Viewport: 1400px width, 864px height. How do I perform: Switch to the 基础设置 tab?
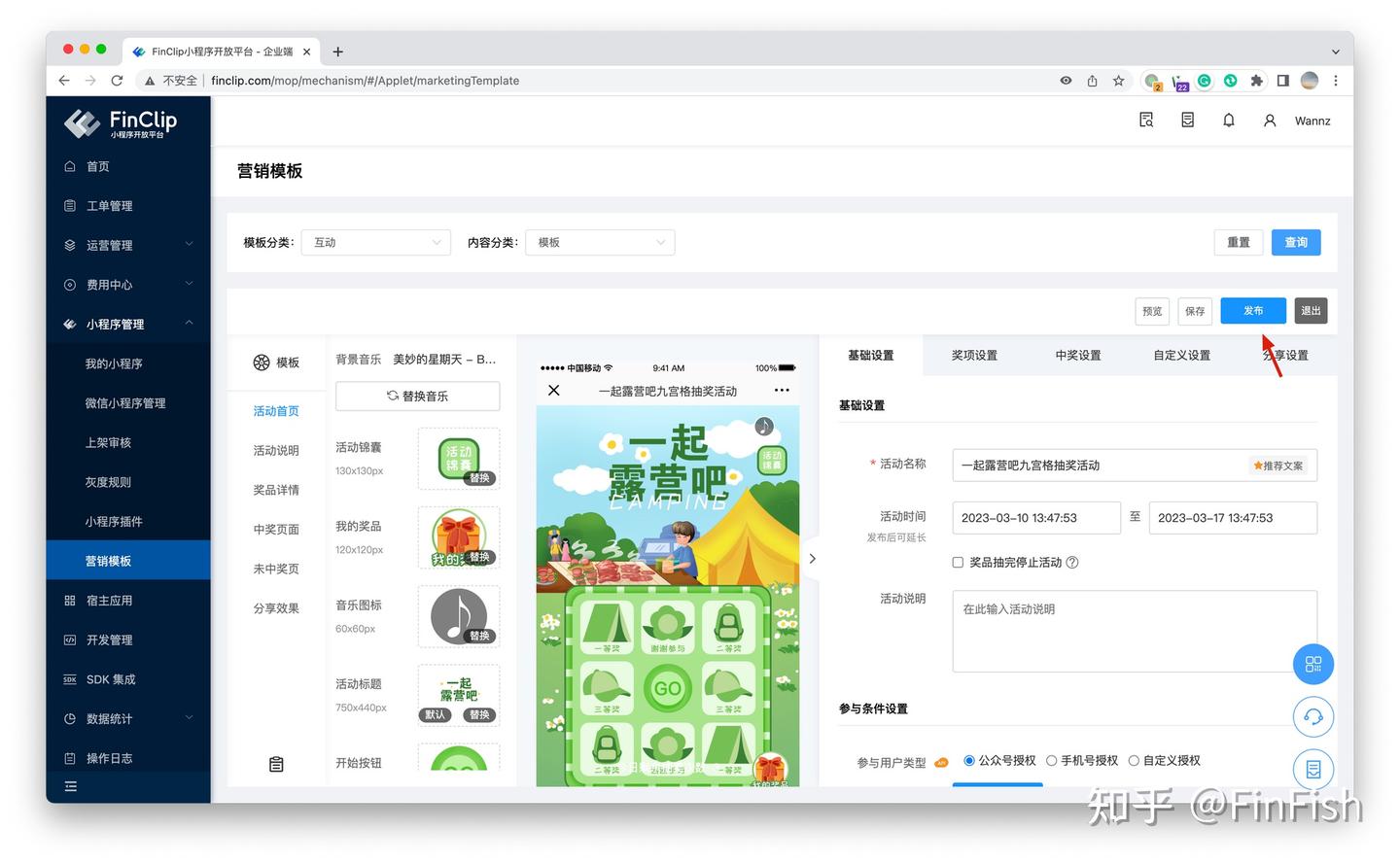pyautogui.click(x=870, y=356)
